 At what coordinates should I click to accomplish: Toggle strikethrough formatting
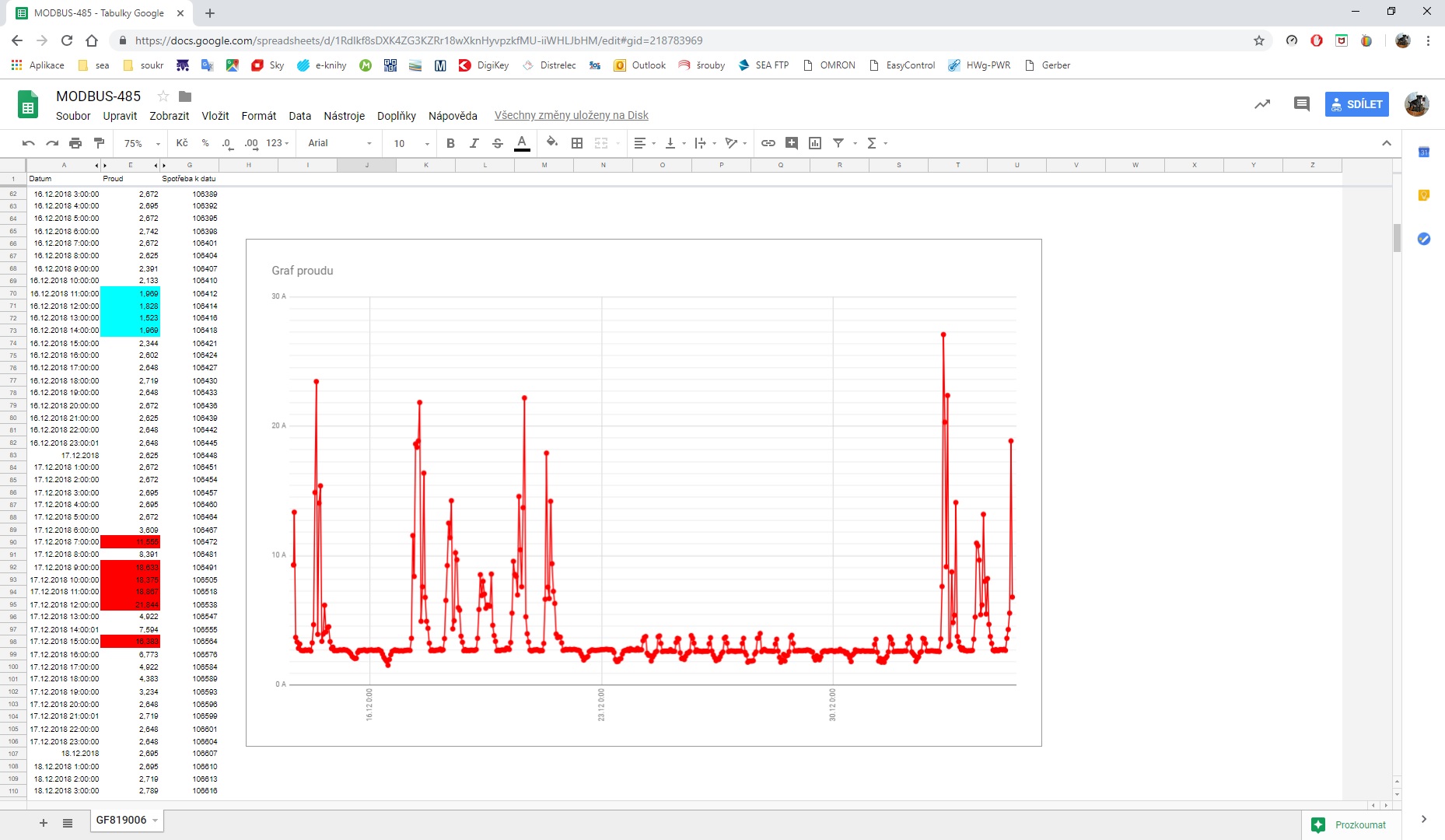498,143
